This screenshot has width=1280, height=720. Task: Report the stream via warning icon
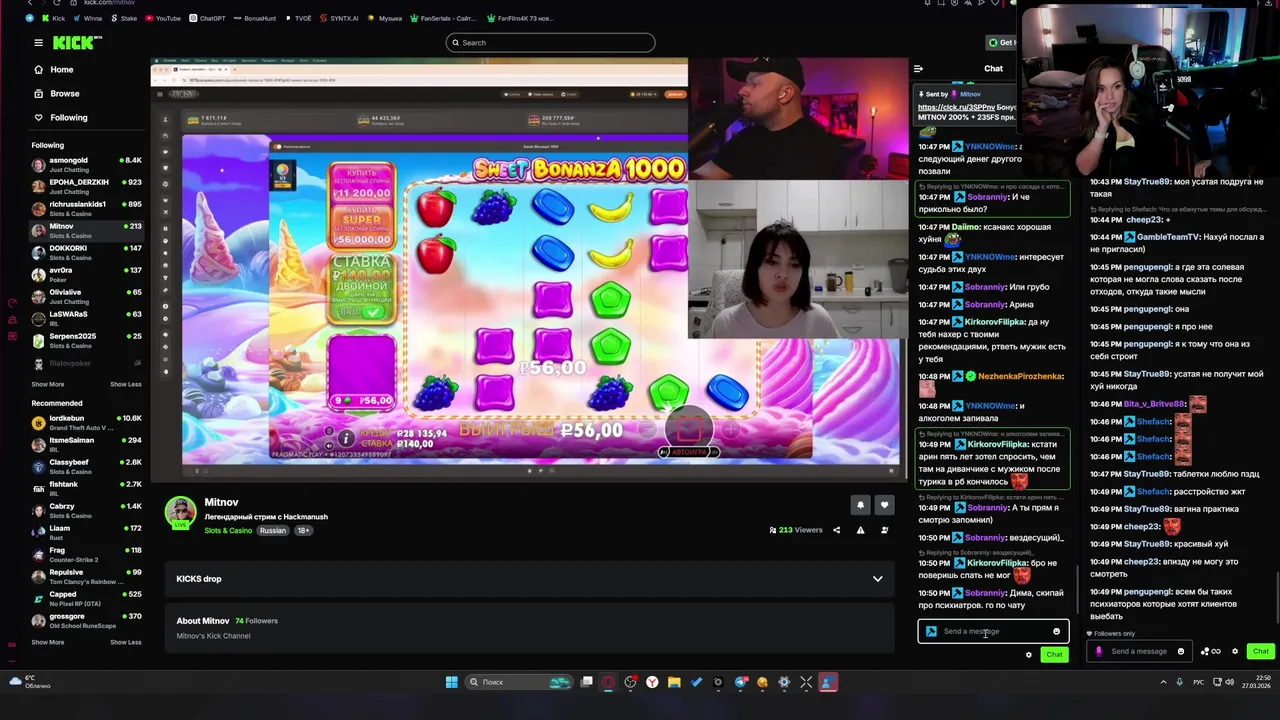tap(860, 530)
